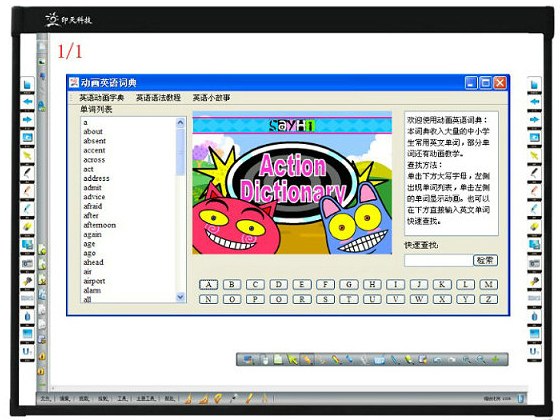Open the protractor tool in the bottom bar
Screen dimensions: 560x420
(218, 398)
